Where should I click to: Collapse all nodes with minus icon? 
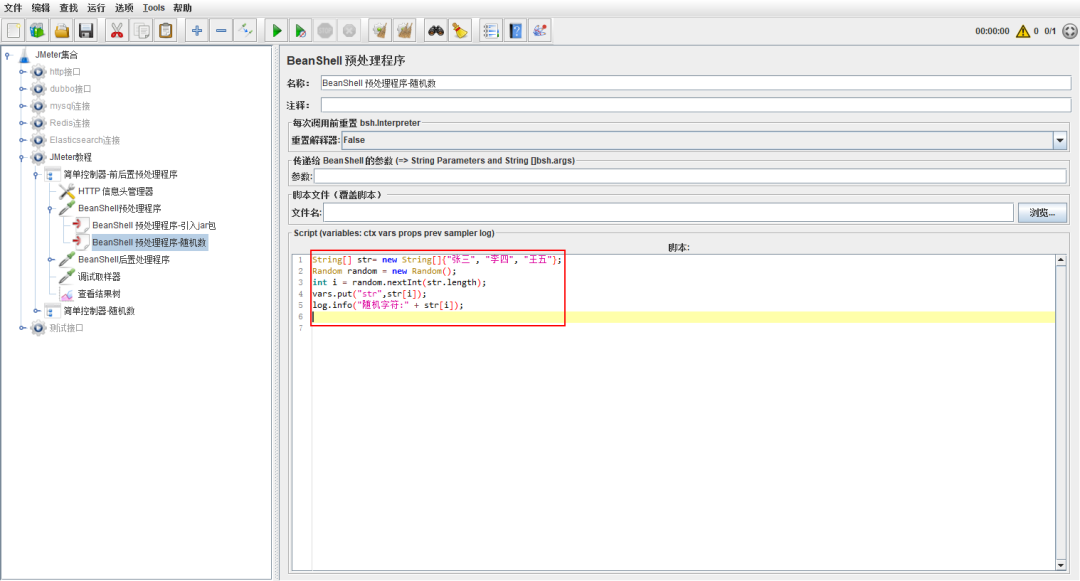coord(221,30)
